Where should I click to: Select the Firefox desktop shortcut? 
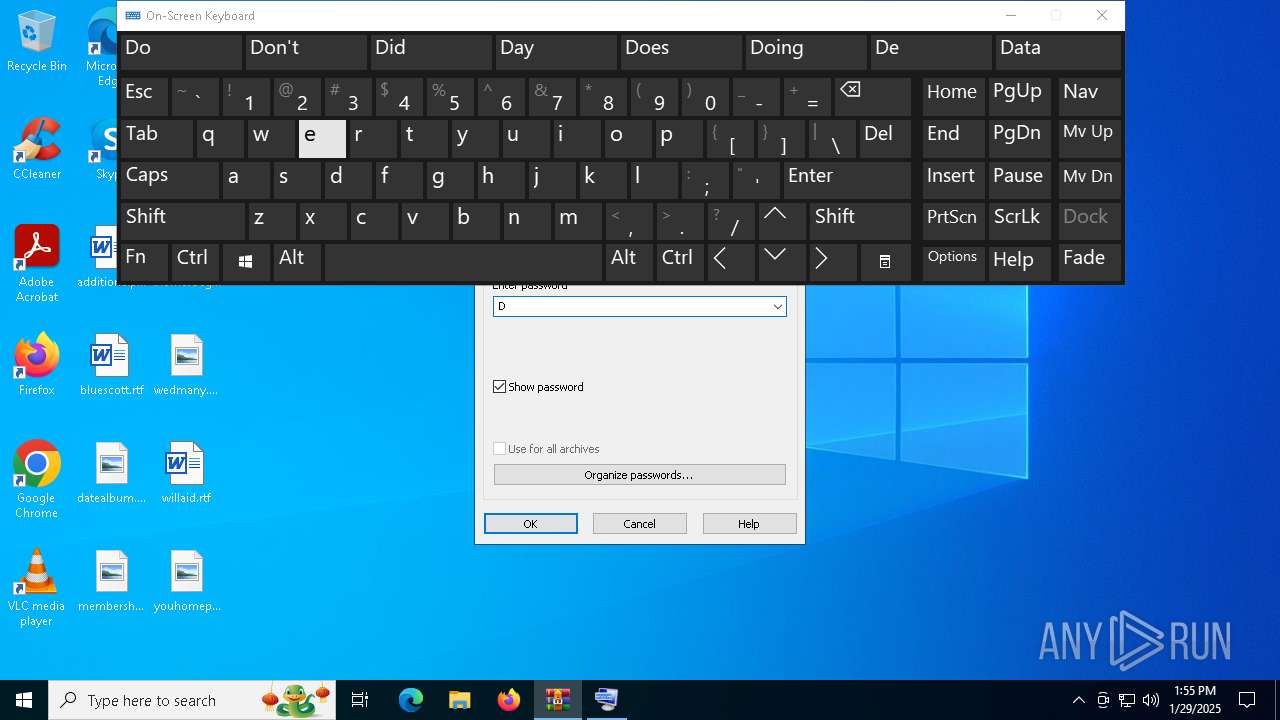(37, 365)
